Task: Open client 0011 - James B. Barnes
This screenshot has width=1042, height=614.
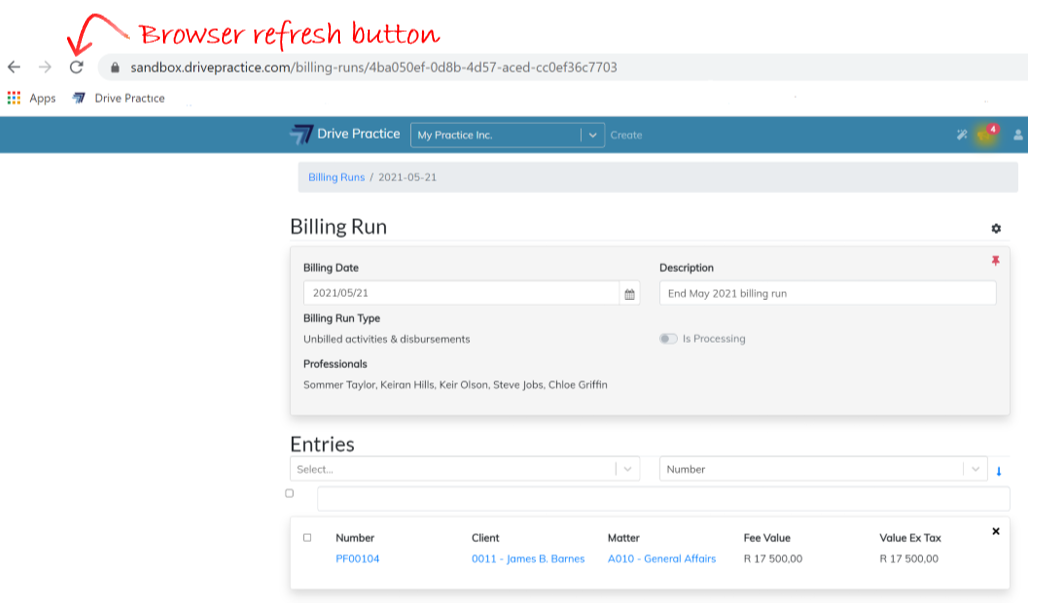Action: point(528,559)
